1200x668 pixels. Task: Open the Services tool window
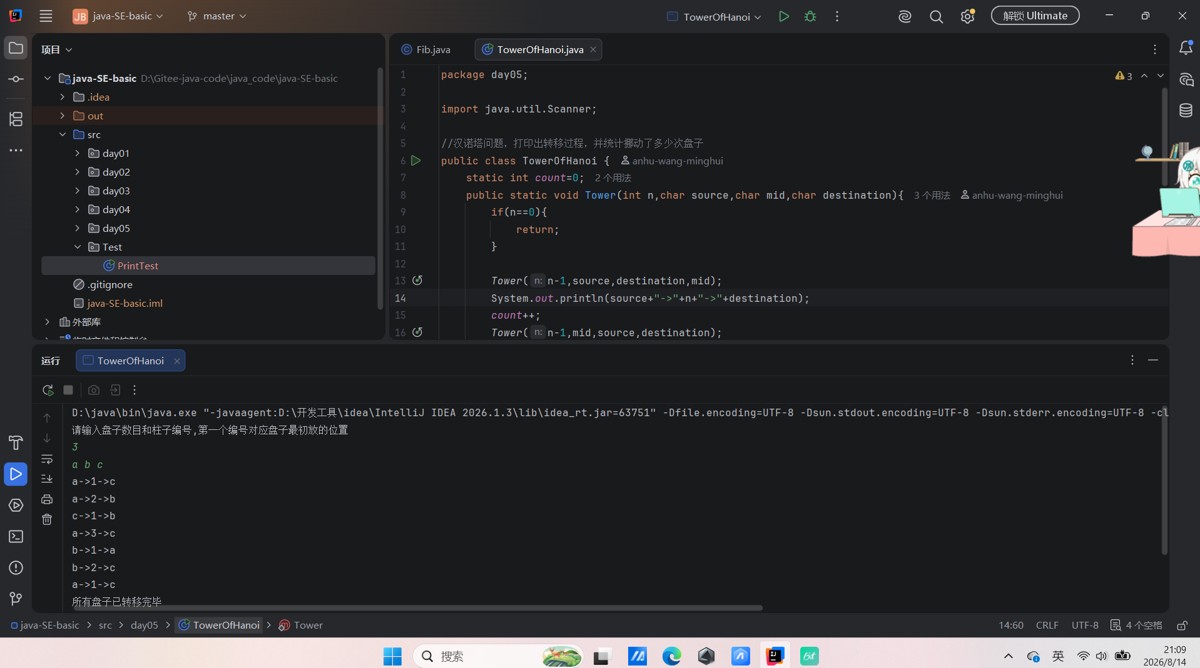point(16,505)
